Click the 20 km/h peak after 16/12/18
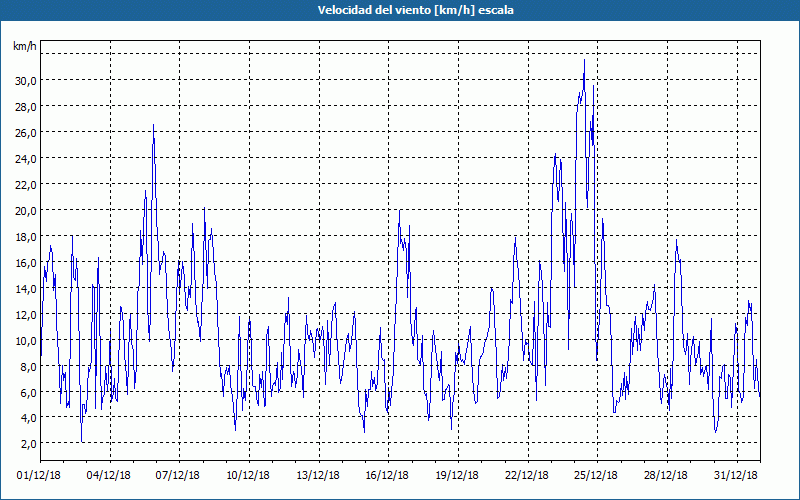Image resolution: width=800 pixels, height=500 pixels. (x=399, y=211)
